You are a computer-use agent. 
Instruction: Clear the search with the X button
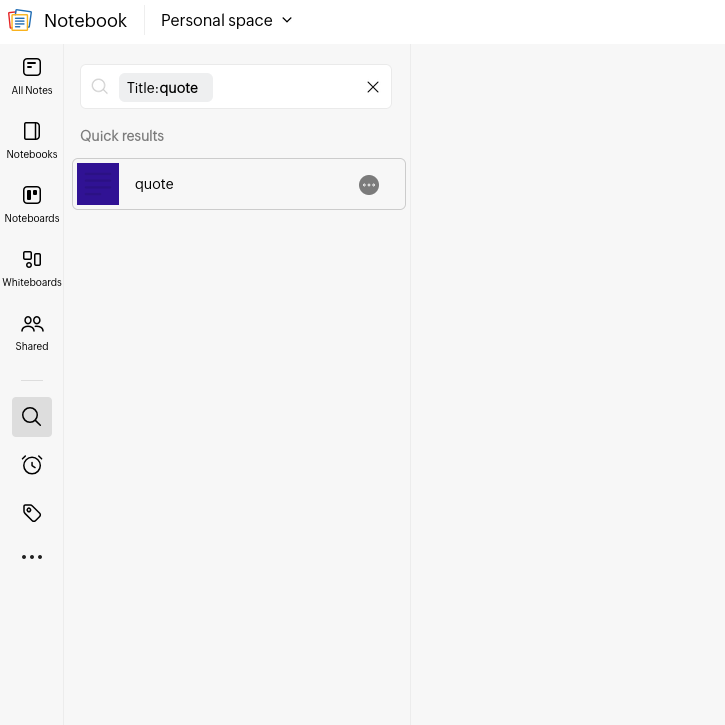click(373, 87)
